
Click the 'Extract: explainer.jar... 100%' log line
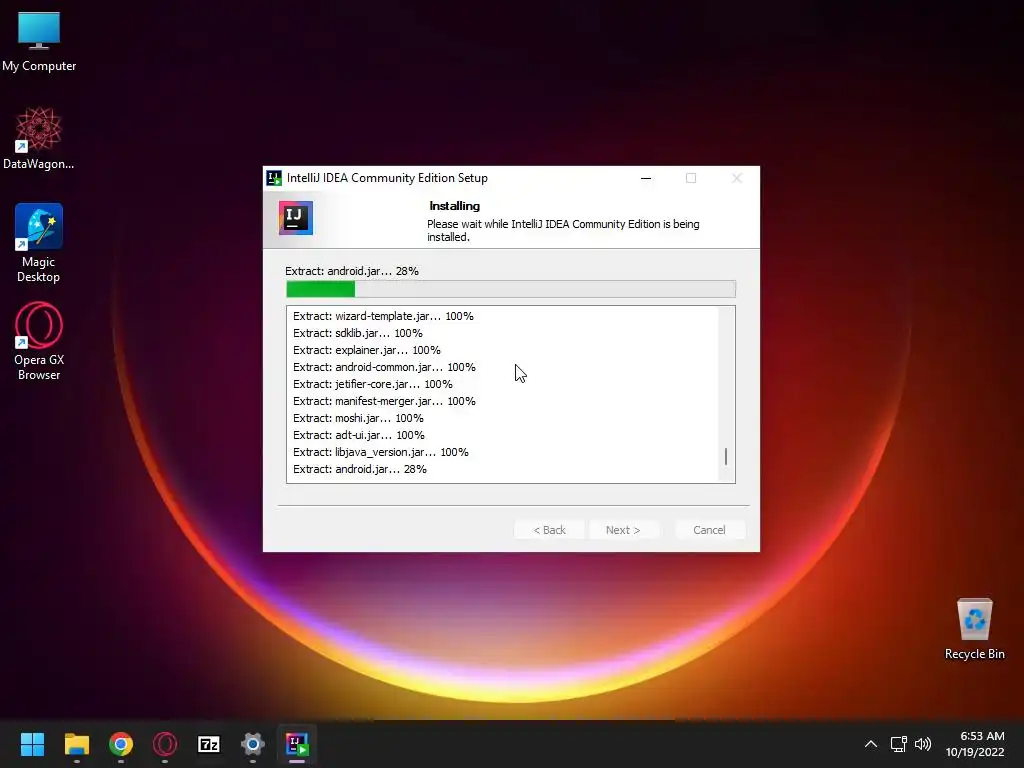(x=367, y=350)
